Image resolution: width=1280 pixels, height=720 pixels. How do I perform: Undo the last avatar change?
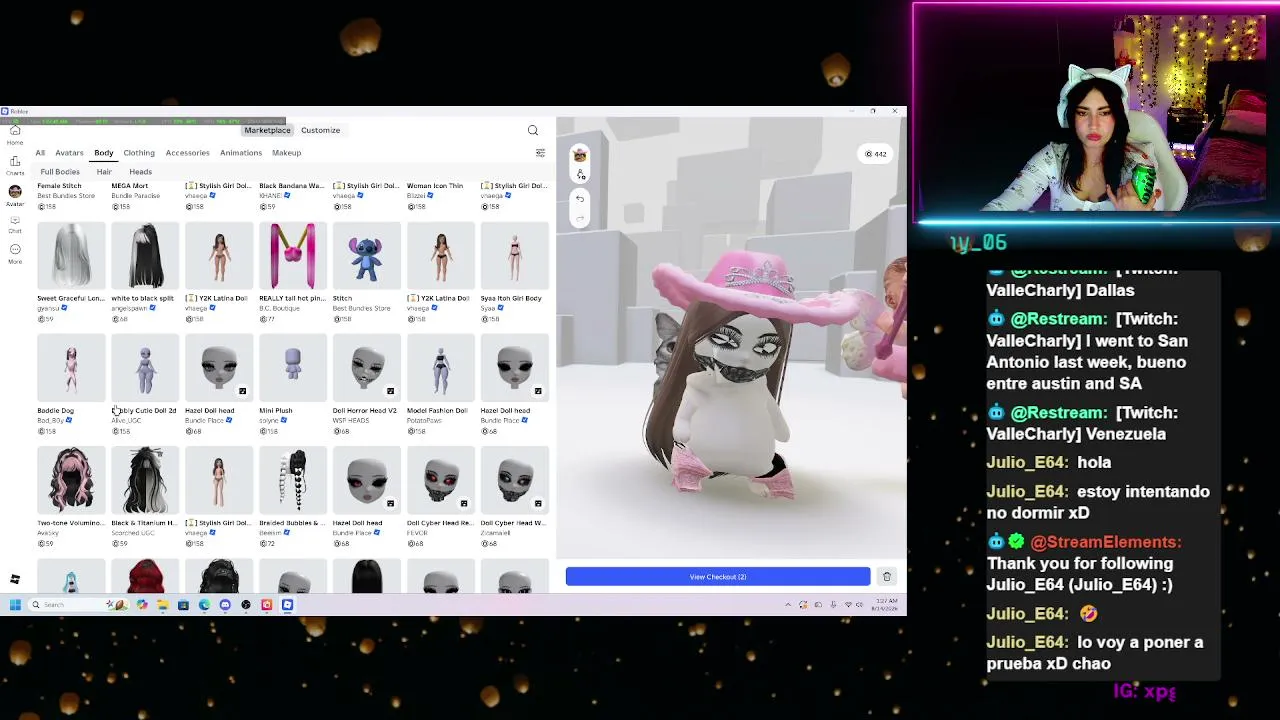pyautogui.click(x=580, y=198)
